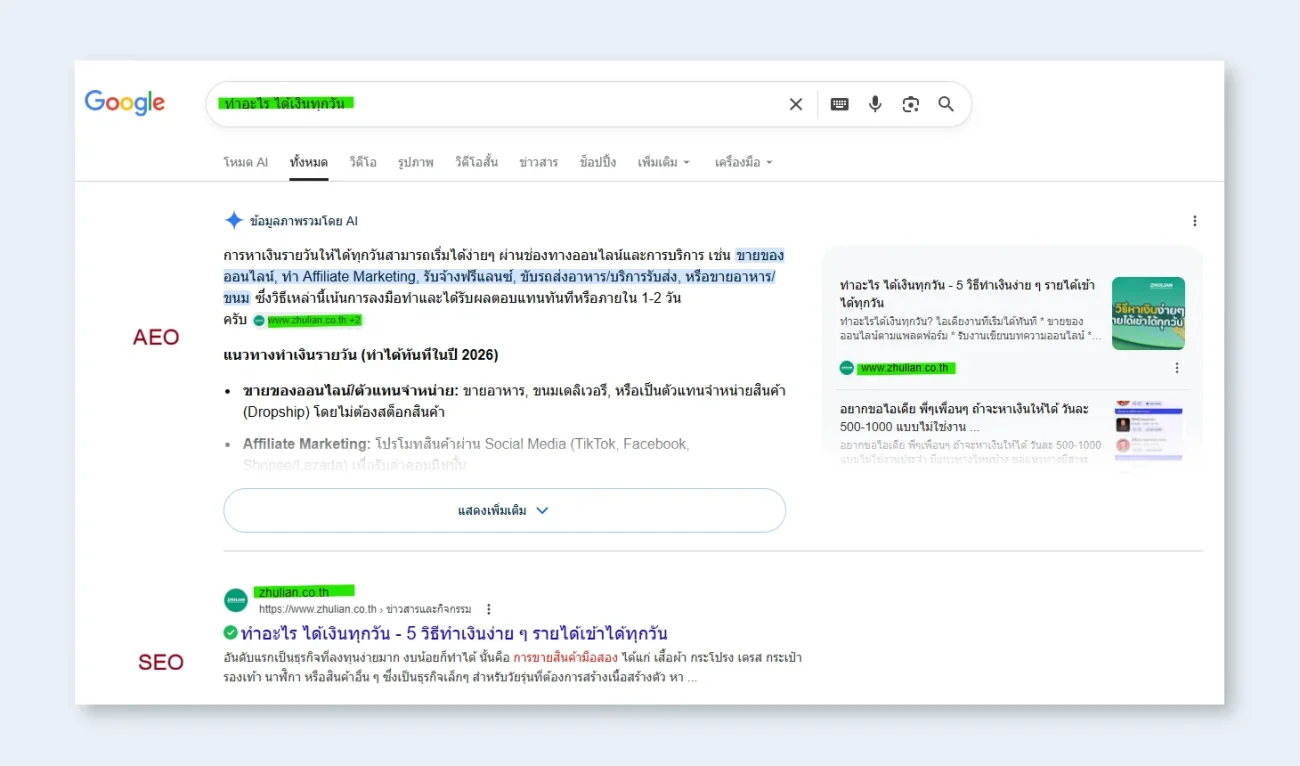Click the green zhulian source card thumbnail
Viewport: 1300px width, 766px height.
pos(1148,313)
